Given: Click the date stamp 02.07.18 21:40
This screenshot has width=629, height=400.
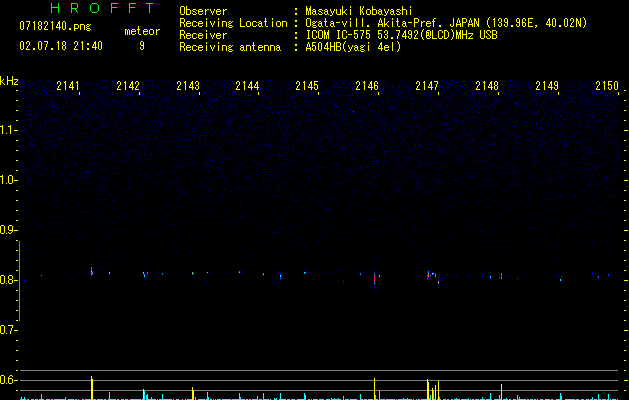Looking at the screenshot, I should pyautogui.click(x=61, y=46).
